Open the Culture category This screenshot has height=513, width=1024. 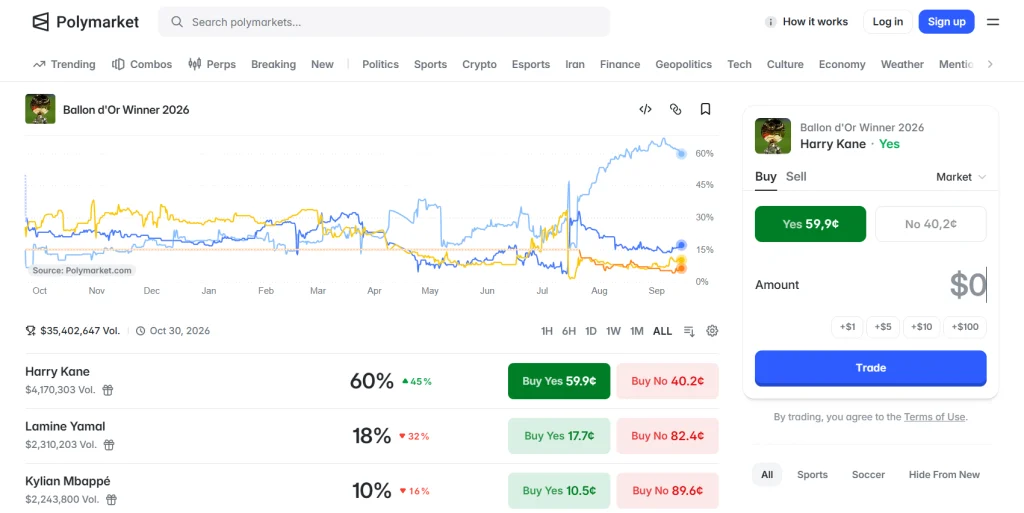tap(785, 64)
